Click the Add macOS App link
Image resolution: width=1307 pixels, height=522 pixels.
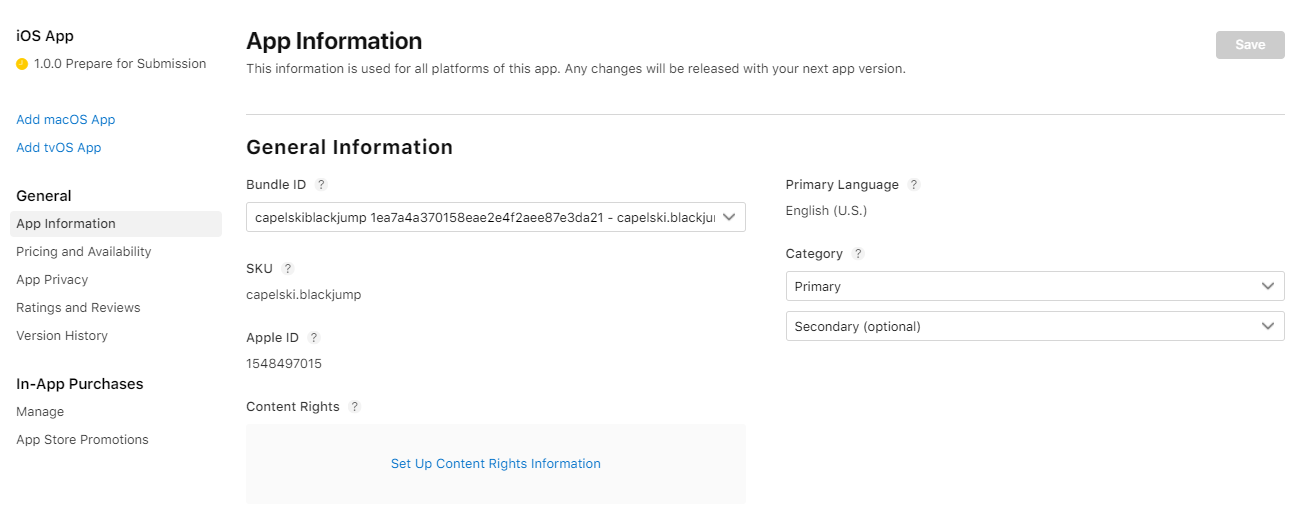(66, 120)
